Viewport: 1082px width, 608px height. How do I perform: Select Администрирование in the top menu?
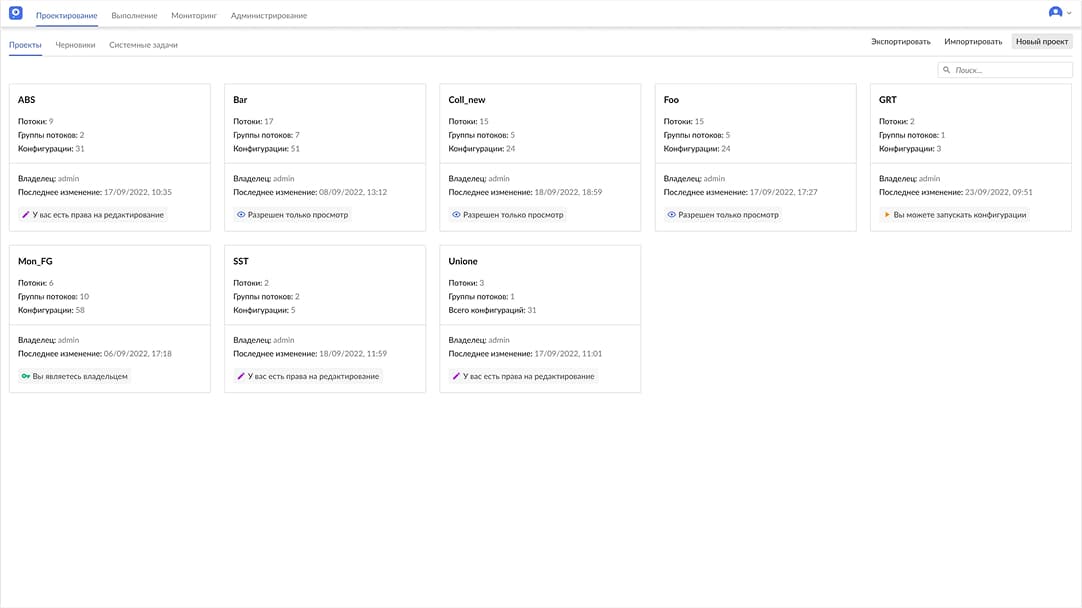267,15
